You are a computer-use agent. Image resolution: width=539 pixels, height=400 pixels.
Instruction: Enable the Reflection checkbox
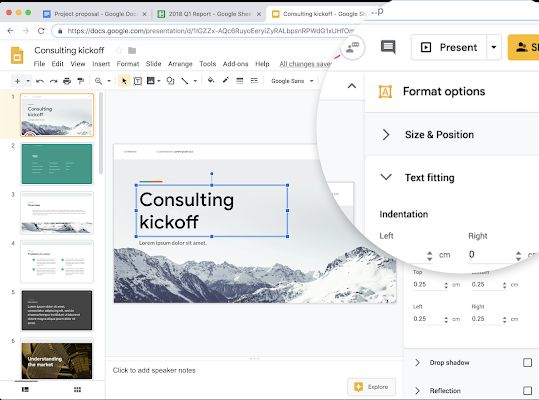(x=527, y=391)
